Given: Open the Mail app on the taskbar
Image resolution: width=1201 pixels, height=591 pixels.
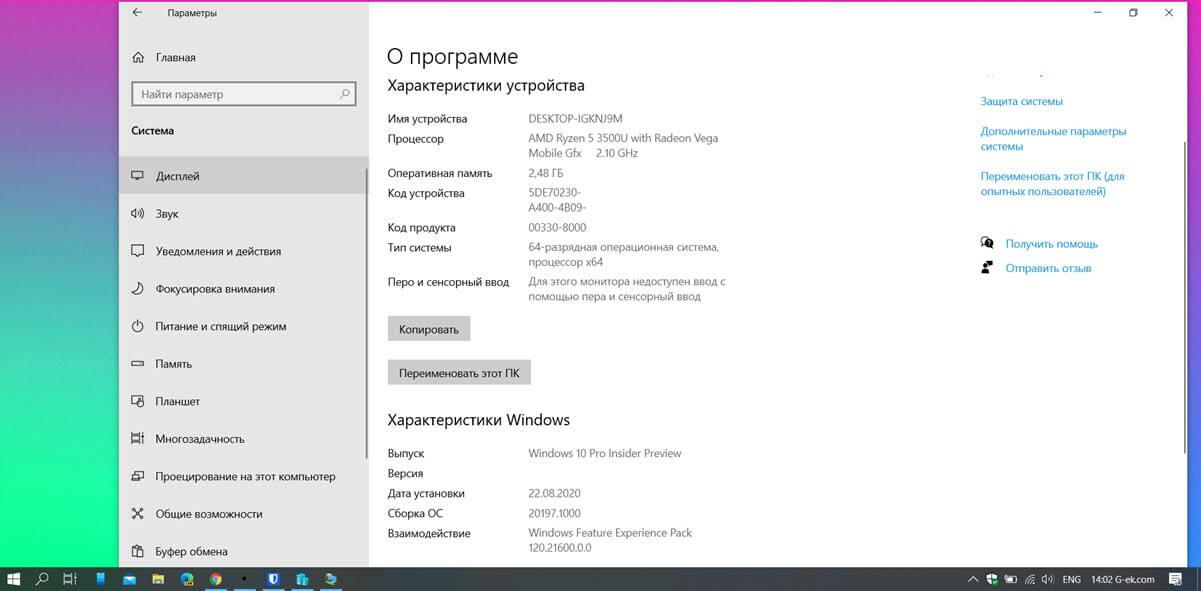Looking at the screenshot, I should [129, 580].
